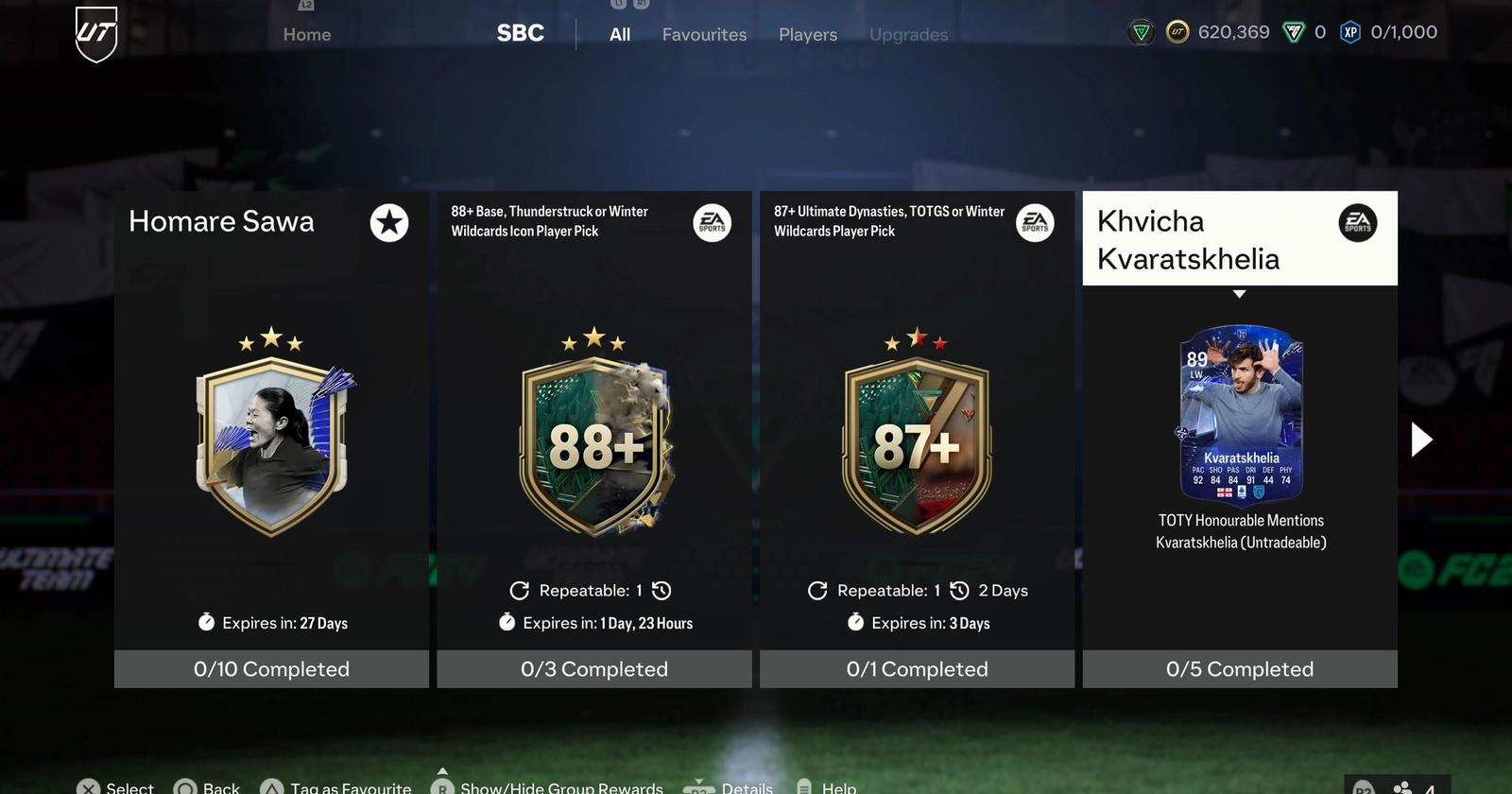1512x794 pixels.
Task: Open the Details prompt at bottom
Action: pos(728,786)
